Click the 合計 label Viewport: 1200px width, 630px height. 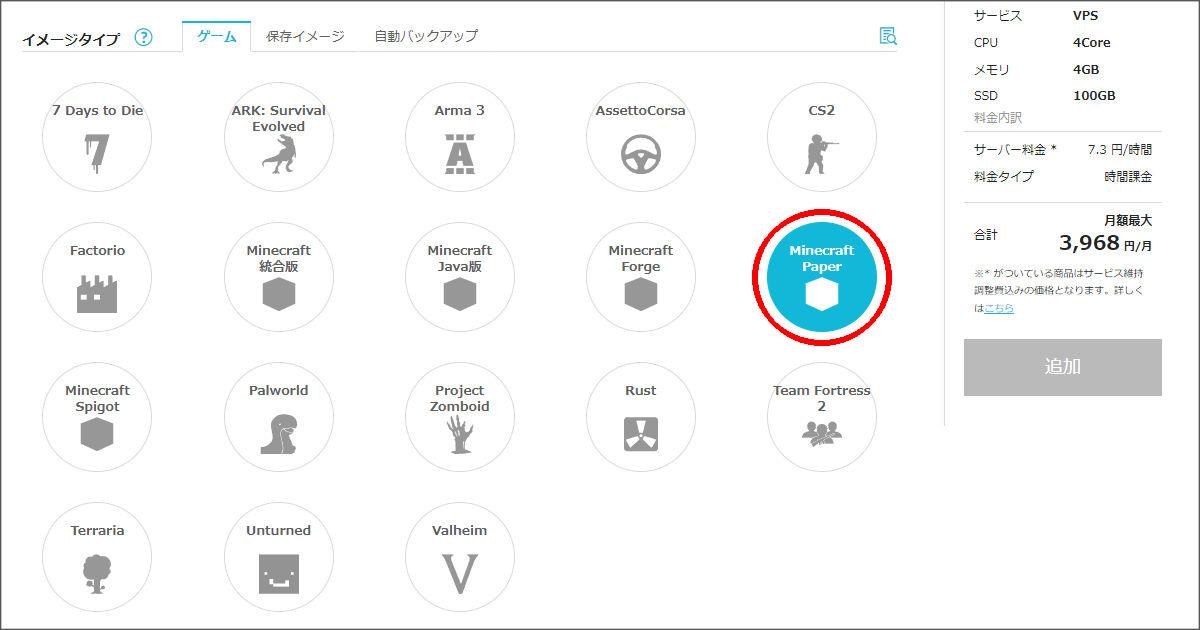[986, 235]
